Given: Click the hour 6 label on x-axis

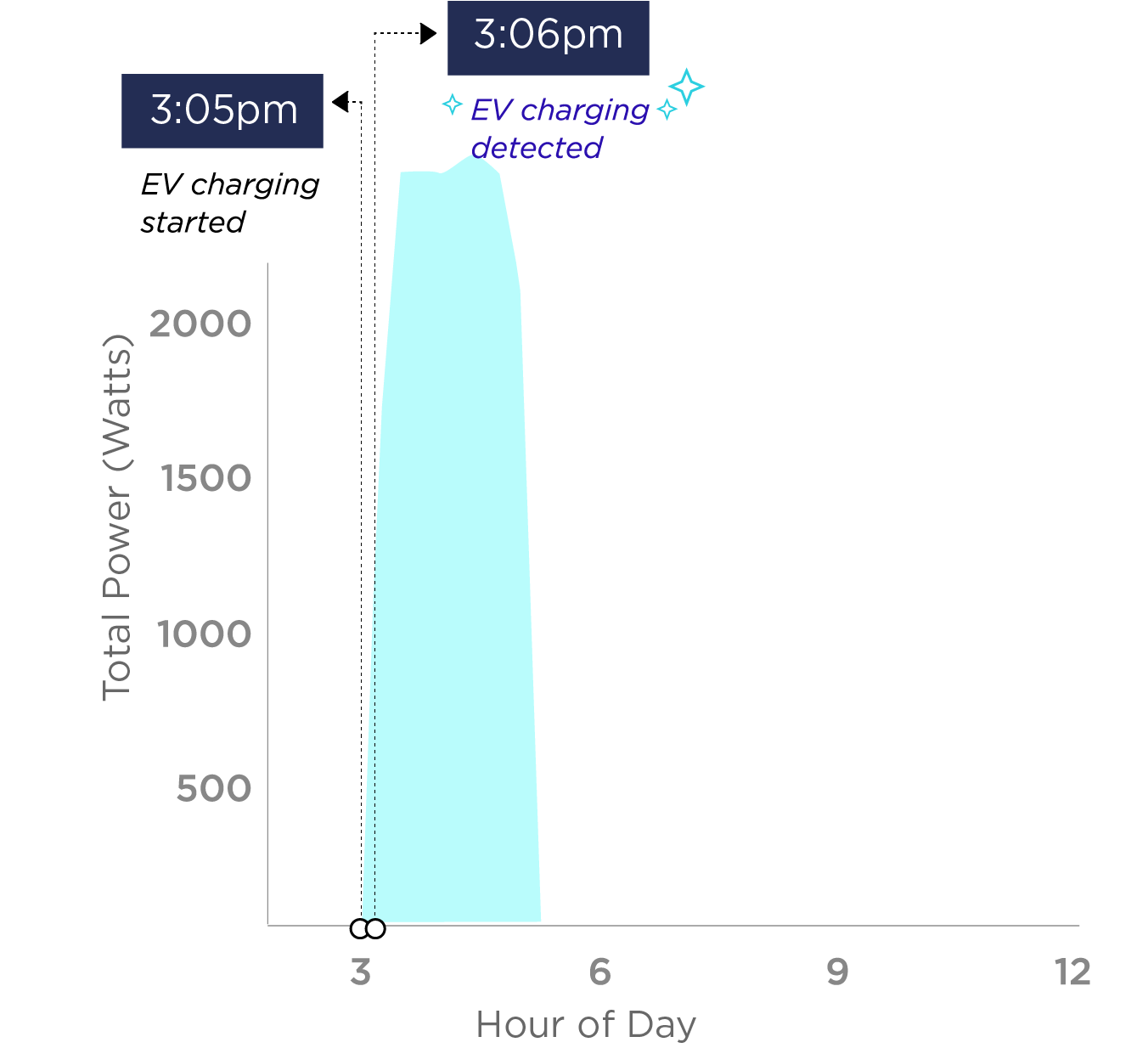Looking at the screenshot, I should click(599, 972).
